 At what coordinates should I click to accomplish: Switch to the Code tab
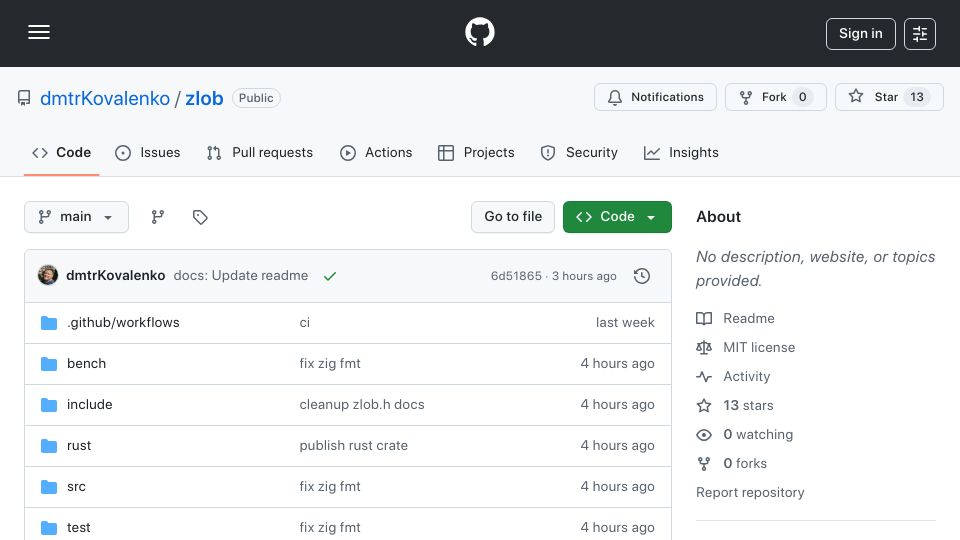click(x=61, y=152)
